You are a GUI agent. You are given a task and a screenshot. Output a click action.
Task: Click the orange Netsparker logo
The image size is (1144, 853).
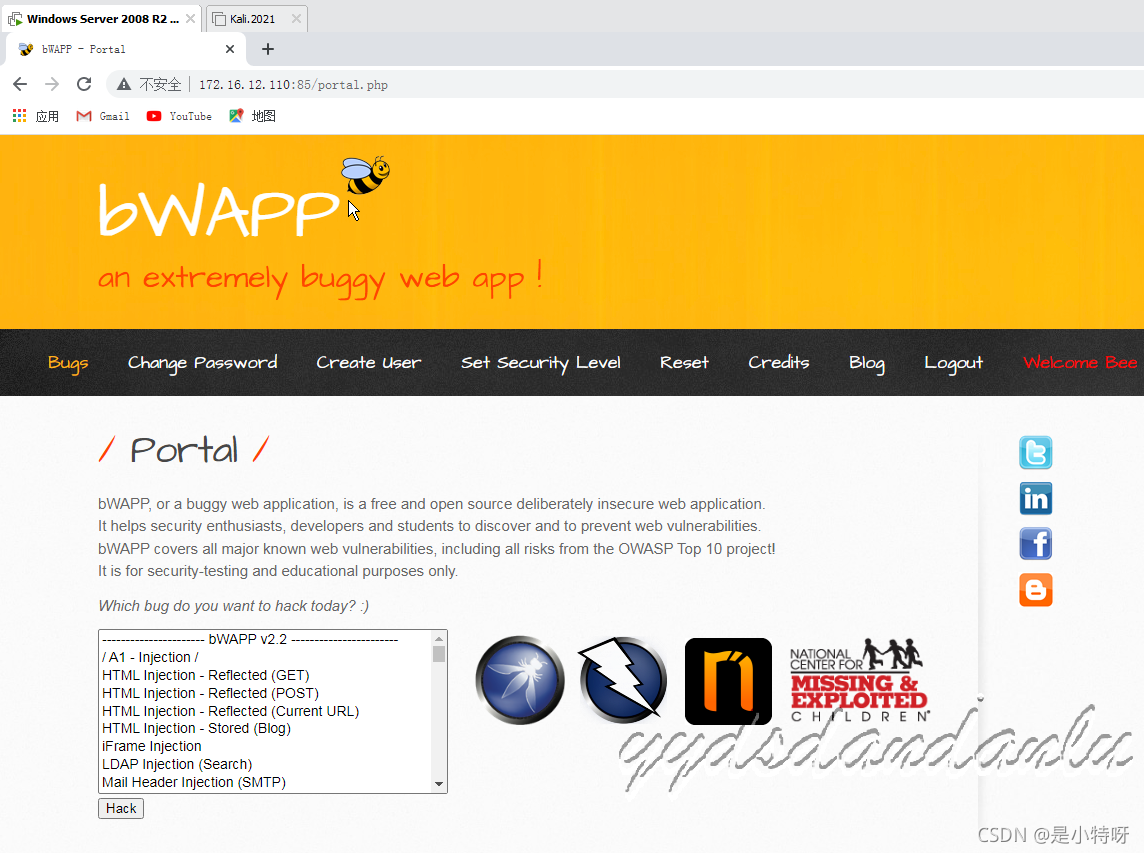(x=728, y=681)
